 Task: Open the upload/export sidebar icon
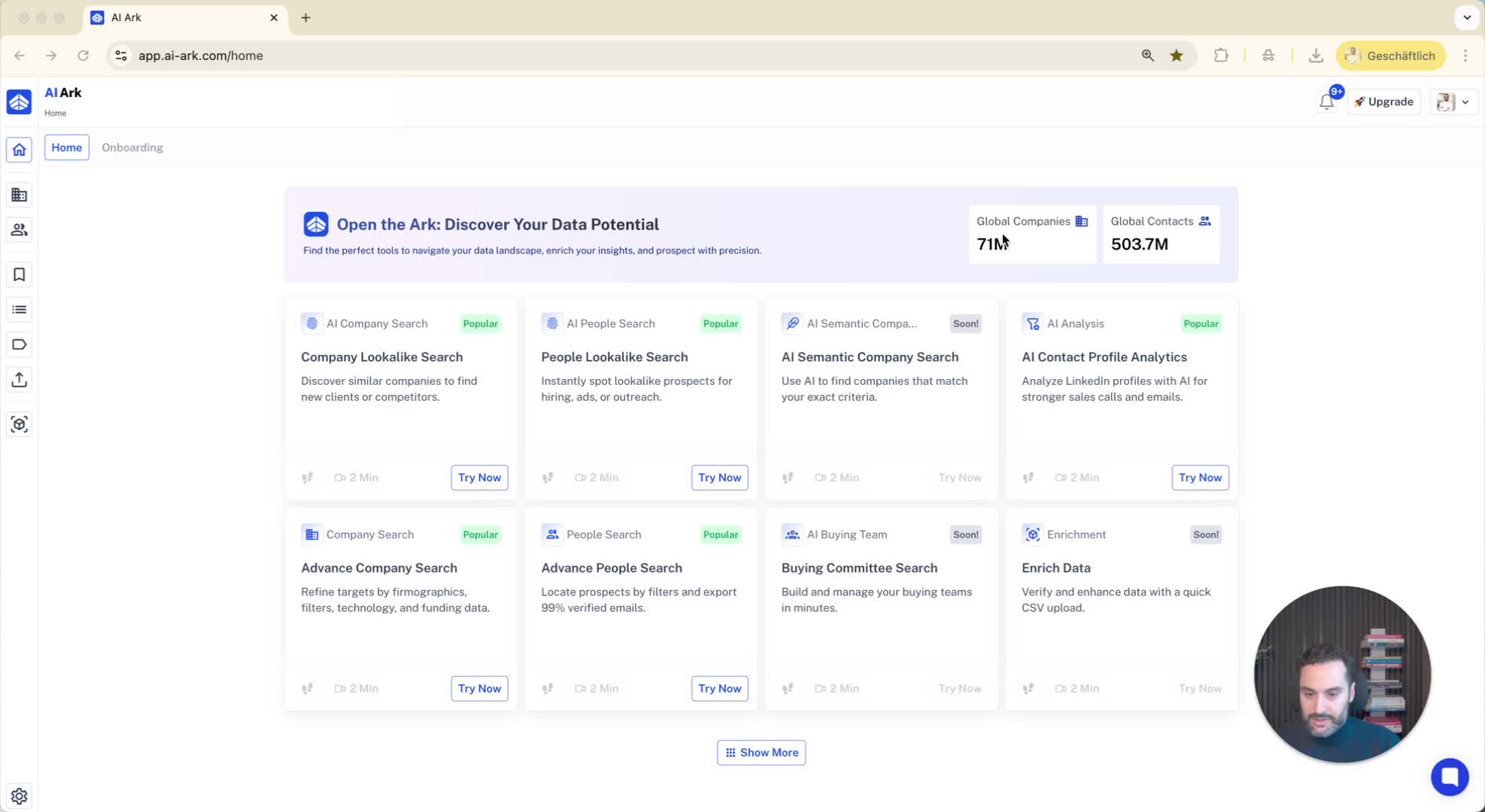click(x=20, y=380)
